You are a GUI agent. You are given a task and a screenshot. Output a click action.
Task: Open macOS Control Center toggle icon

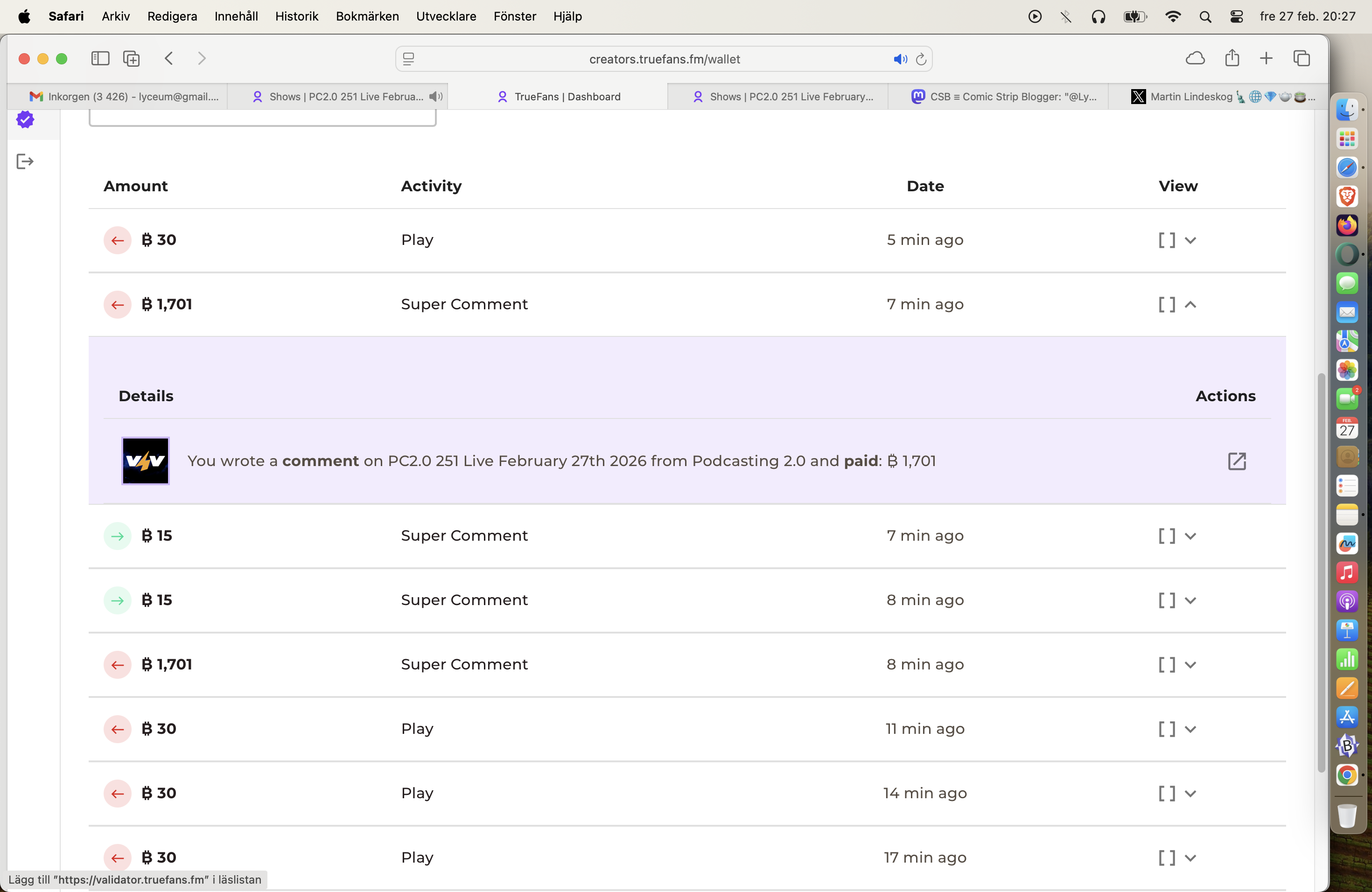click(x=1236, y=16)
